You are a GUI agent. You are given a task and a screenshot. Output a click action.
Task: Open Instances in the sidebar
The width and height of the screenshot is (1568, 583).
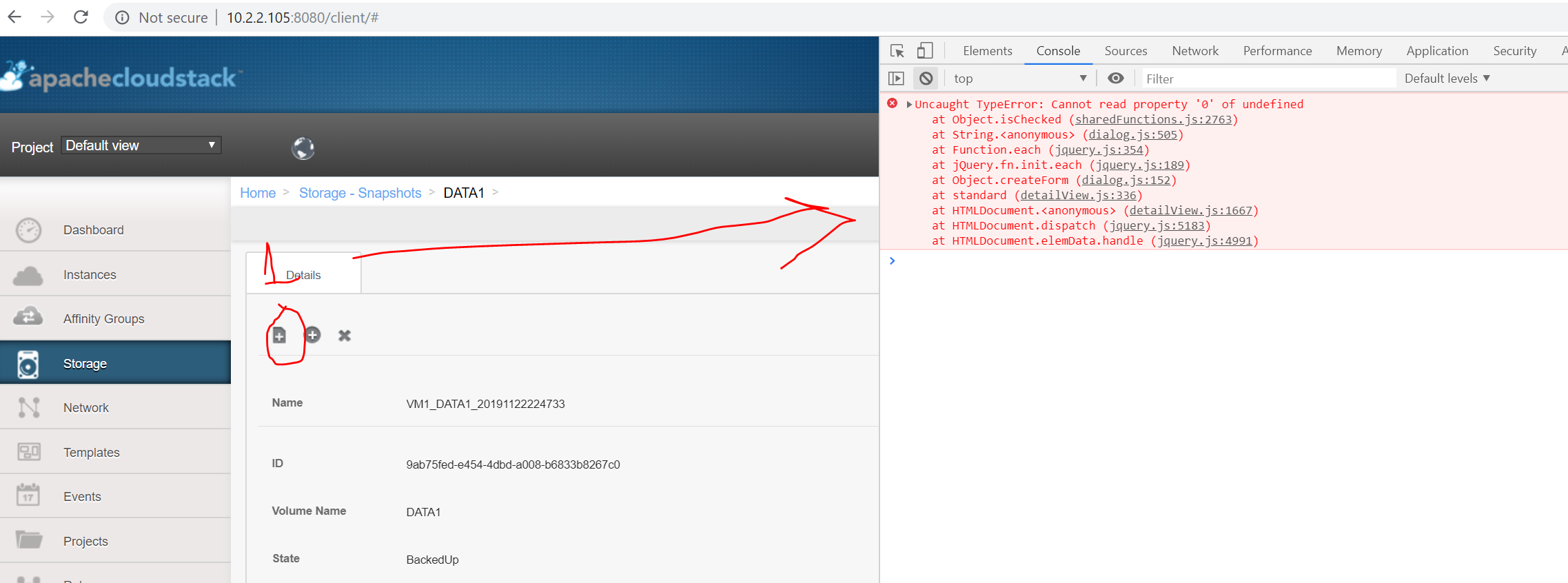pyautogui.click(x=115, y=274)
